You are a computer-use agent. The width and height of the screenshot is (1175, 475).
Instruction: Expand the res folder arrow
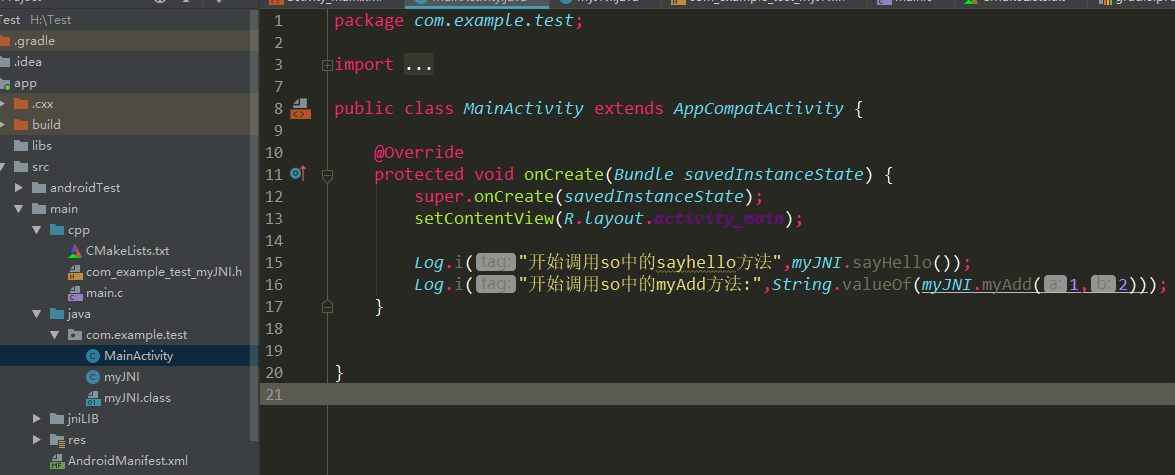point(37,440)
